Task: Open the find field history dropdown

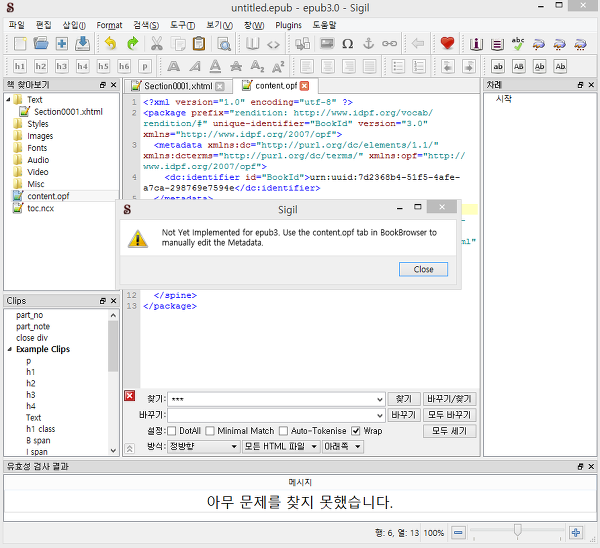Action: [x=380, y=399]
